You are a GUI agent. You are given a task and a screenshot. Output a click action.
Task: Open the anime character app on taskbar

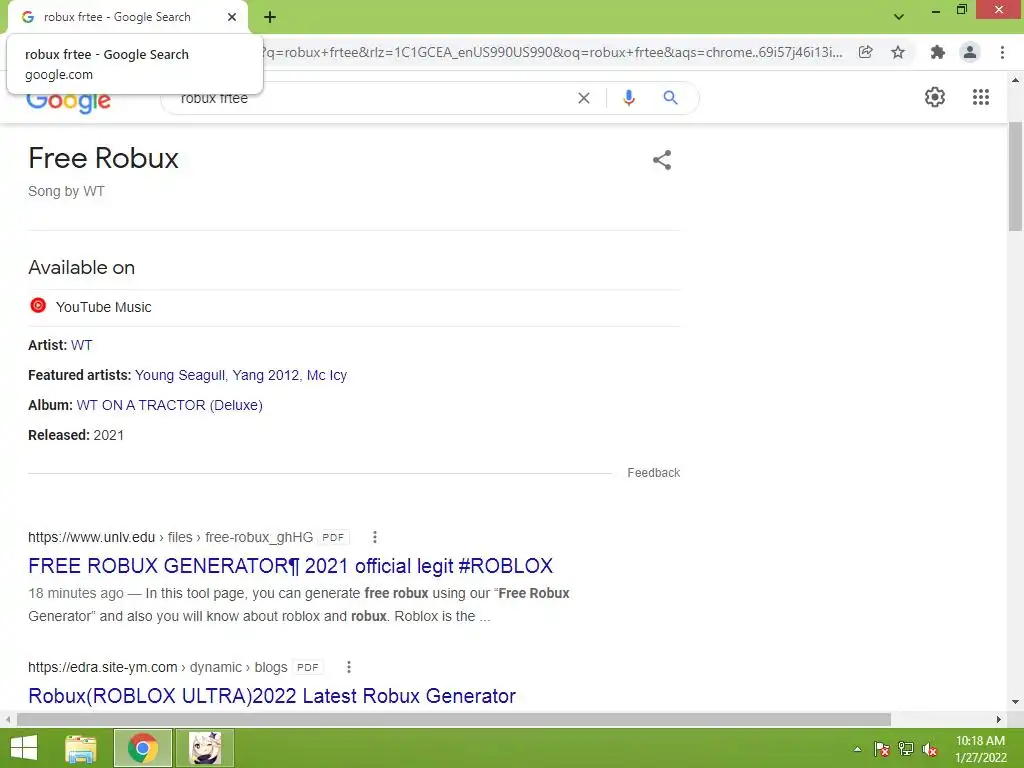tap(205, 748)
